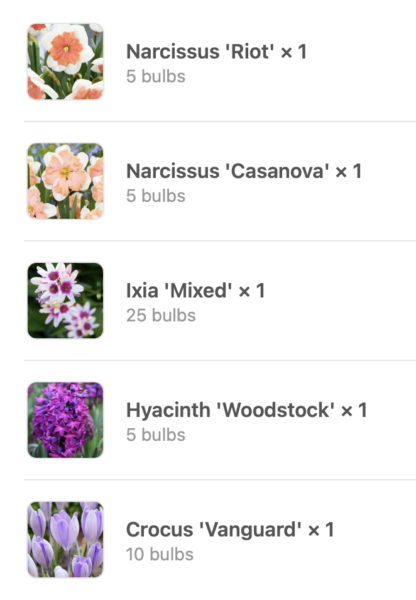The height and width of the screenshot is (600, 416).
Task: Click '5 bulbs' under Narcissus 'Casanova'
Action: (156, 196)
